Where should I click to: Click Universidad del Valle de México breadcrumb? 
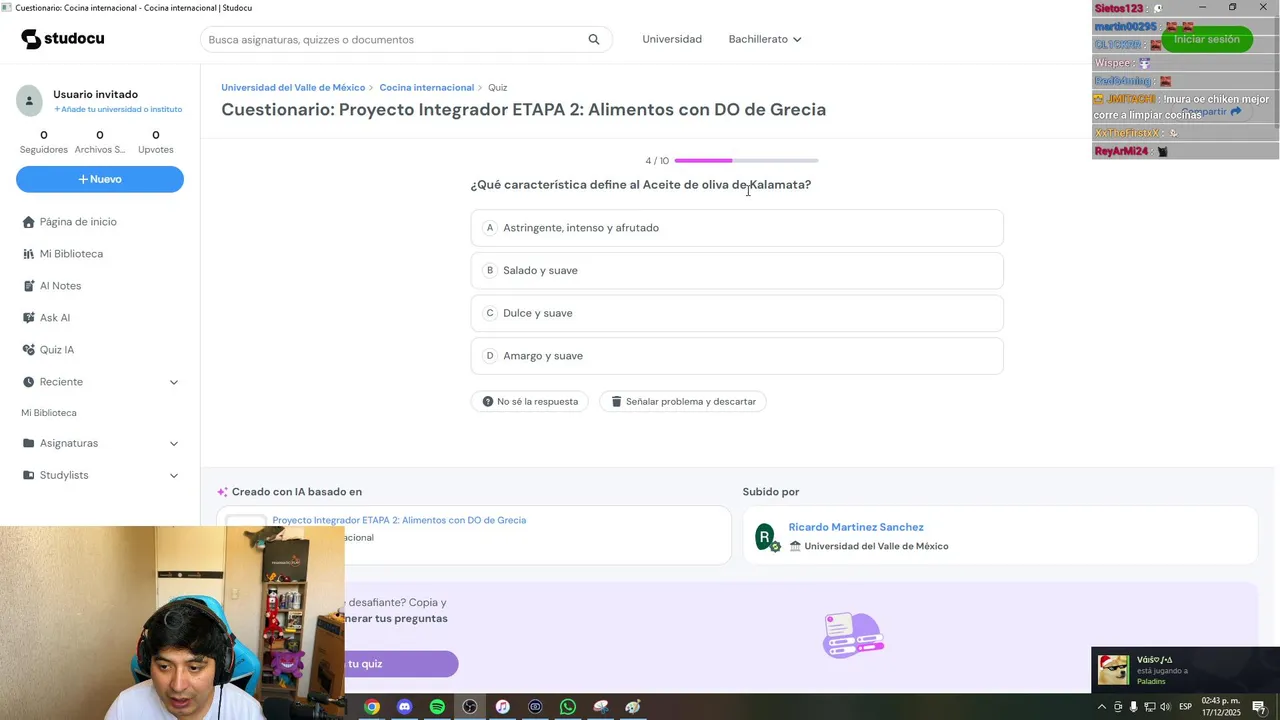coord(293,88)
